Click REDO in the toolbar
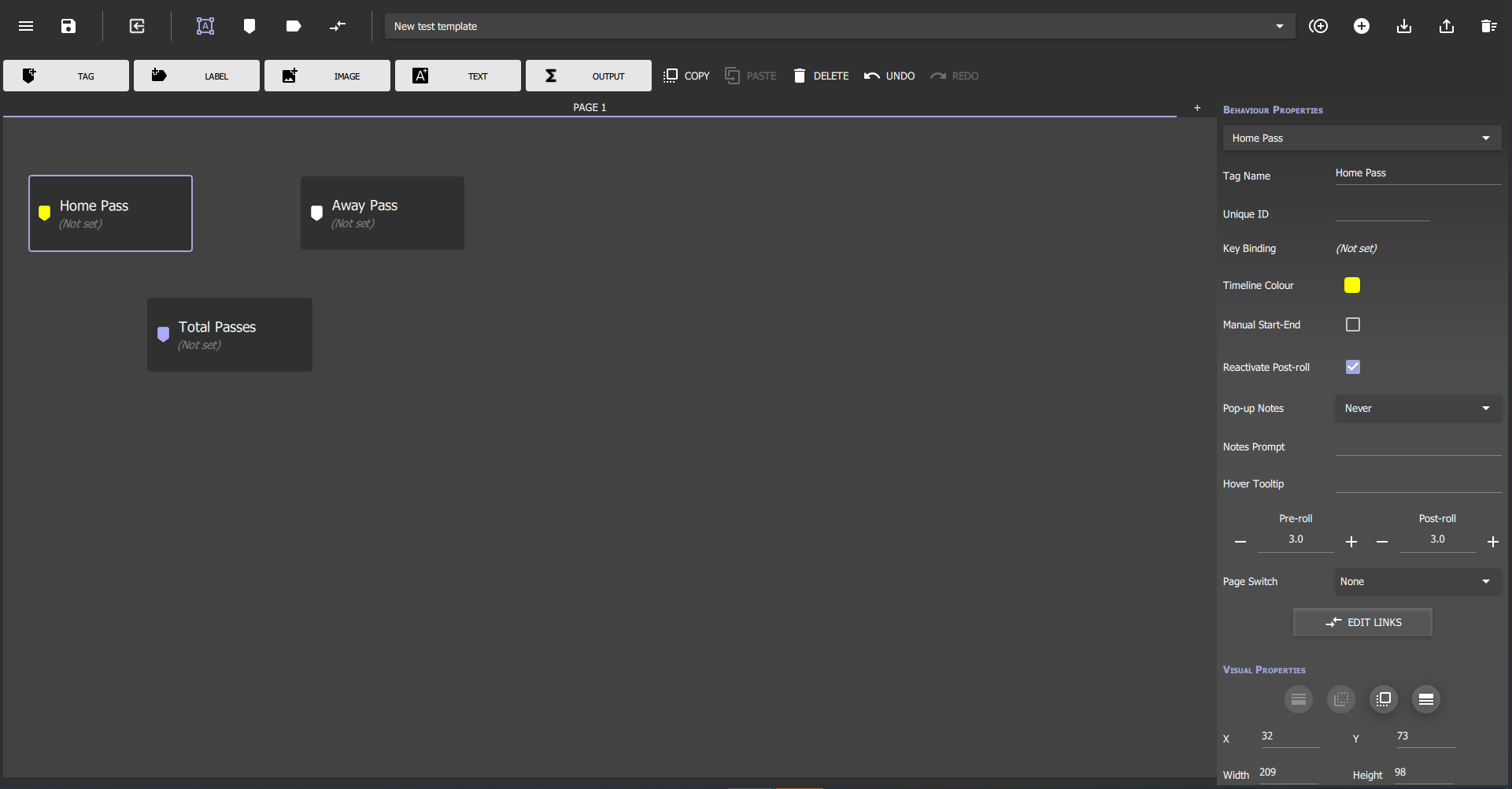The width and height of the screenshot is (1512, 789). (x=955, y=76)
